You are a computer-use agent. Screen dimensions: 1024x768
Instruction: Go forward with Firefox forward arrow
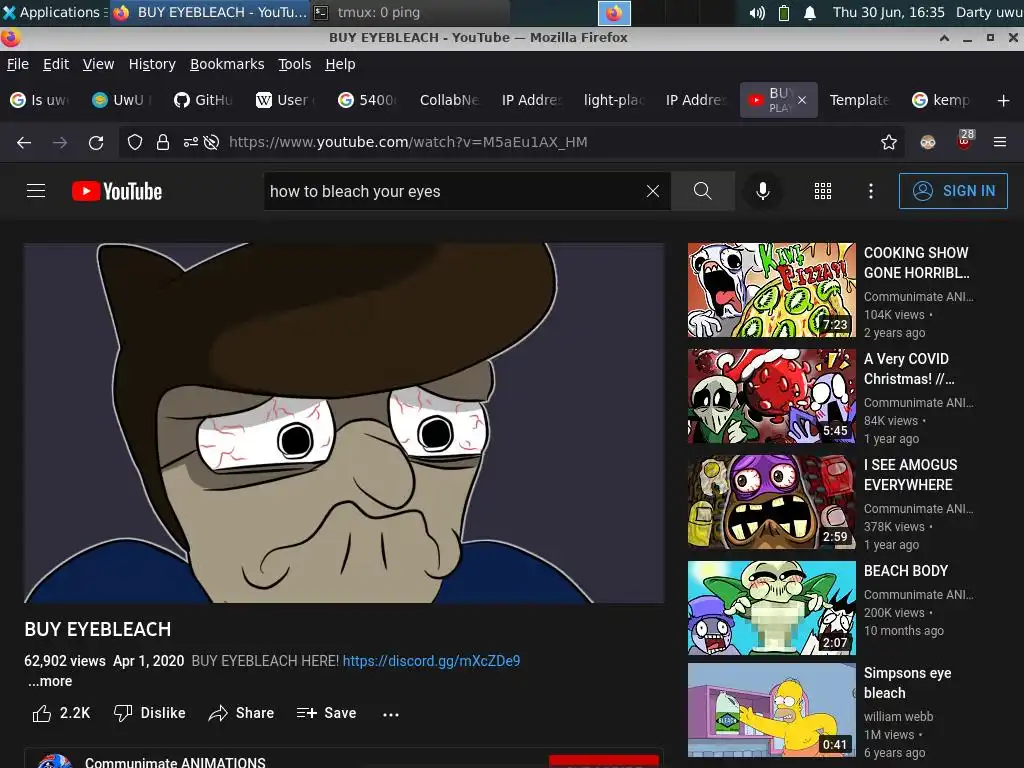(x=60, y=142)
